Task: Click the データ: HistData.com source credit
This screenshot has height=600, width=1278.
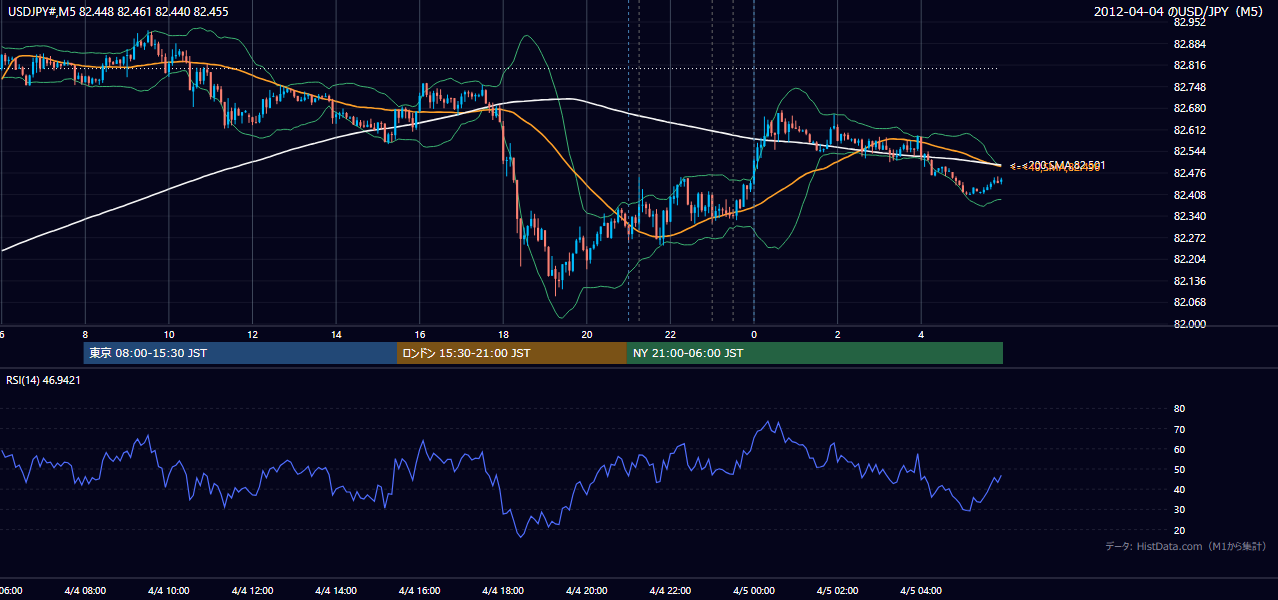Action: click(x=1185, y=546)
